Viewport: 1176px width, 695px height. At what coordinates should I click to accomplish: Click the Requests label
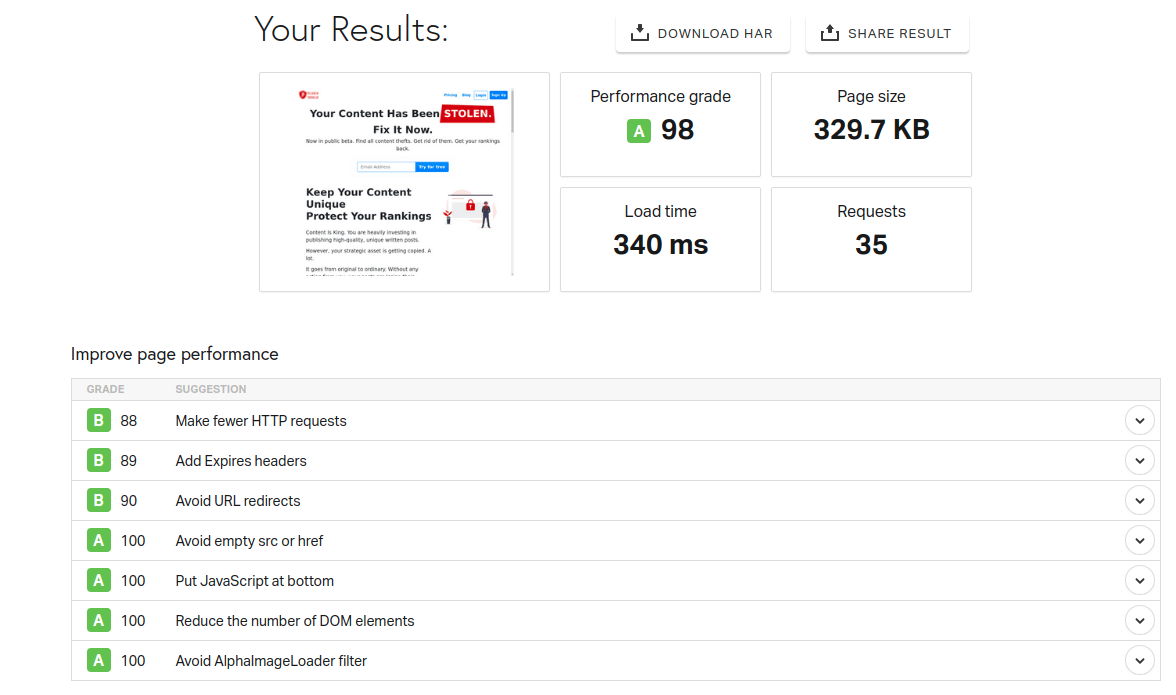(872, 211)
